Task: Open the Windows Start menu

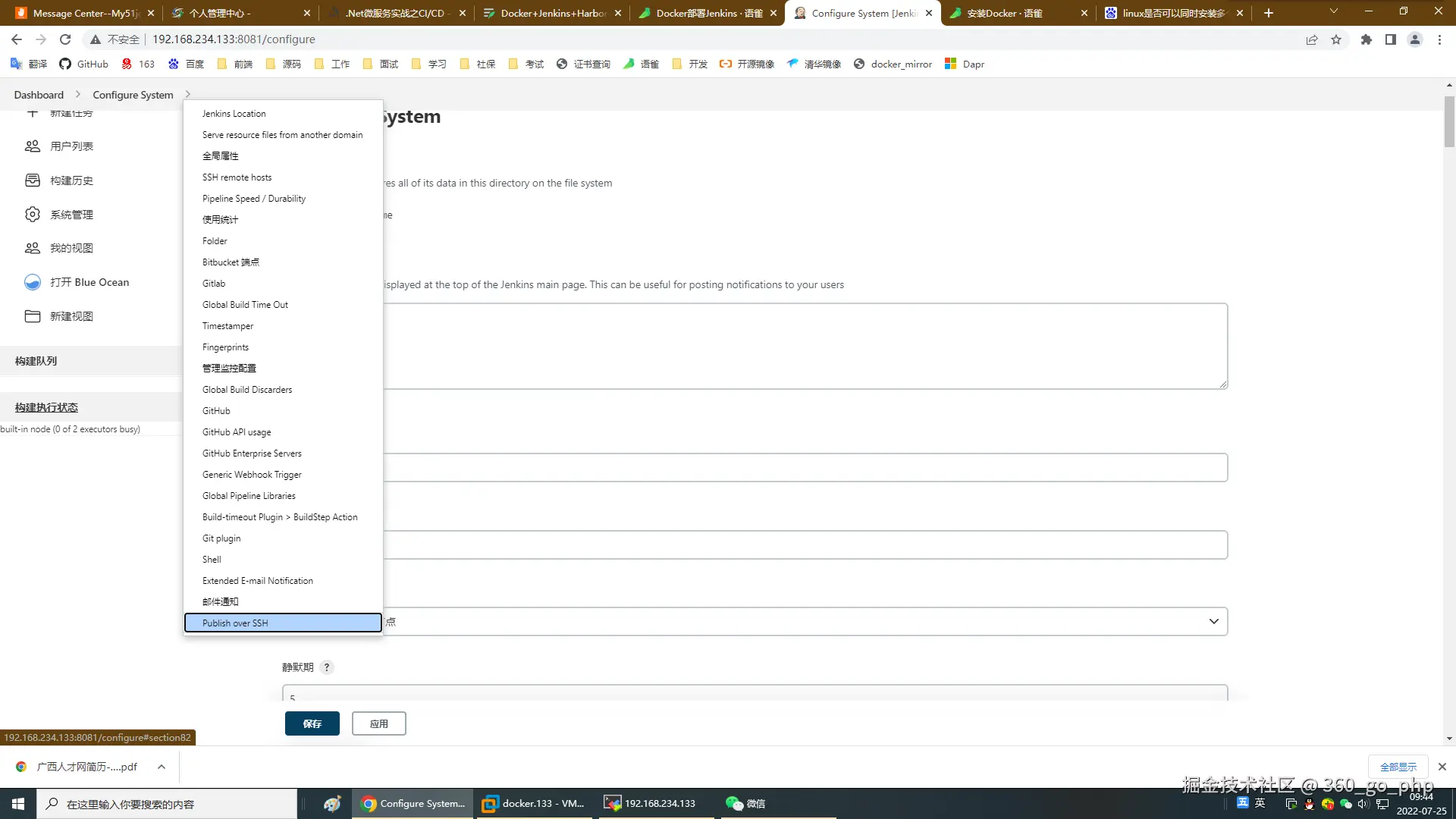Action: 18,804
